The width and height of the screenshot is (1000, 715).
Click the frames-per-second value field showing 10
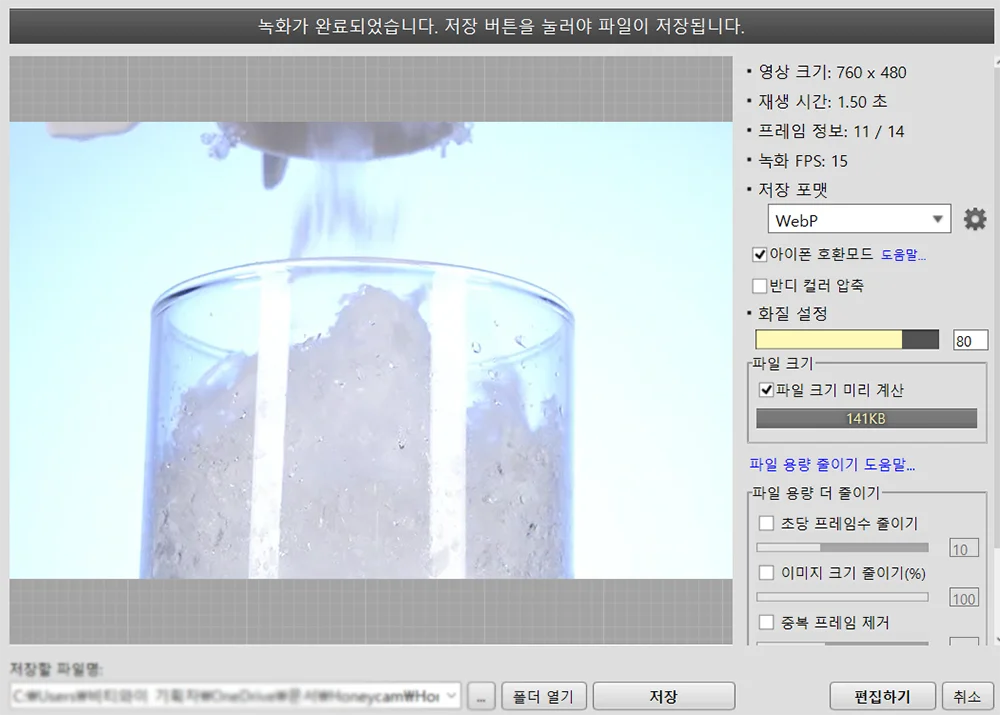pos(963,547)
